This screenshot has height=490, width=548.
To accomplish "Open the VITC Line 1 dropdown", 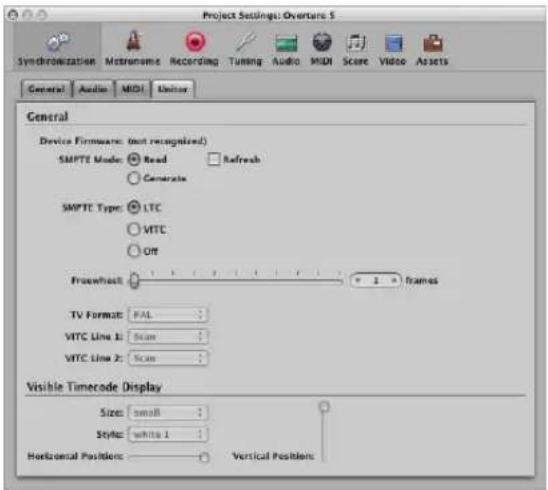I will click(x=168, y=337).
